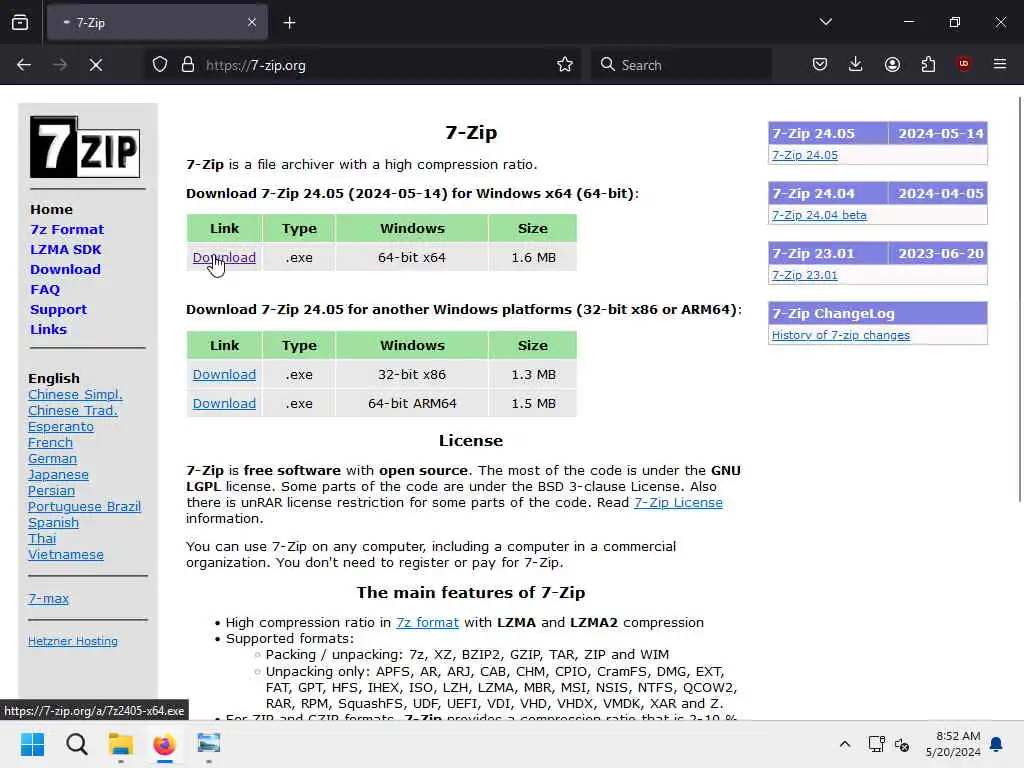Screen dimensions: 1024x768
Task: Show hidden tray icons chevron
Action: coord(844,744)
